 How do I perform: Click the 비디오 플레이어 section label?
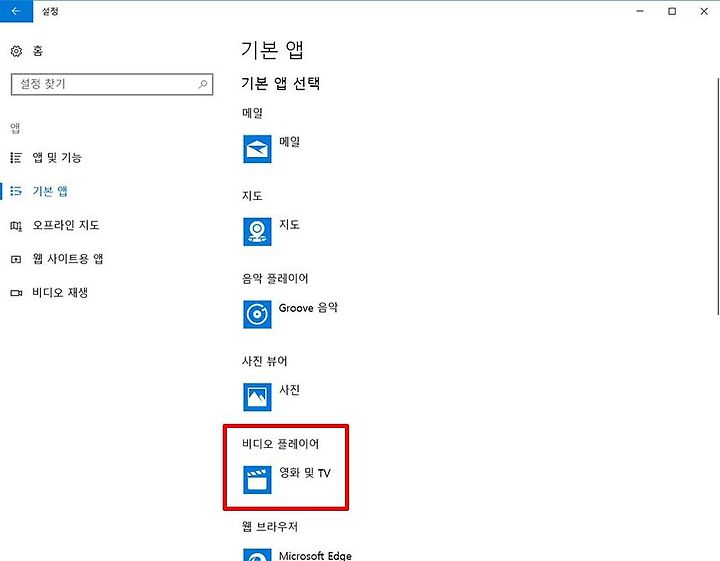[x=280, y=443]
